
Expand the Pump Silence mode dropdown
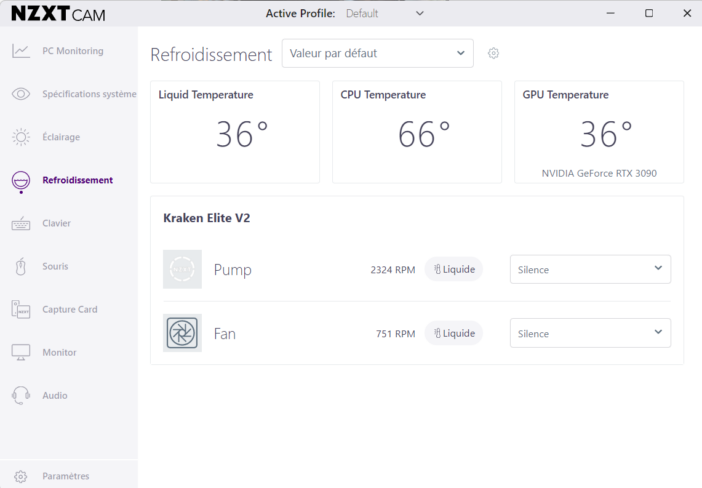point(590,269)
